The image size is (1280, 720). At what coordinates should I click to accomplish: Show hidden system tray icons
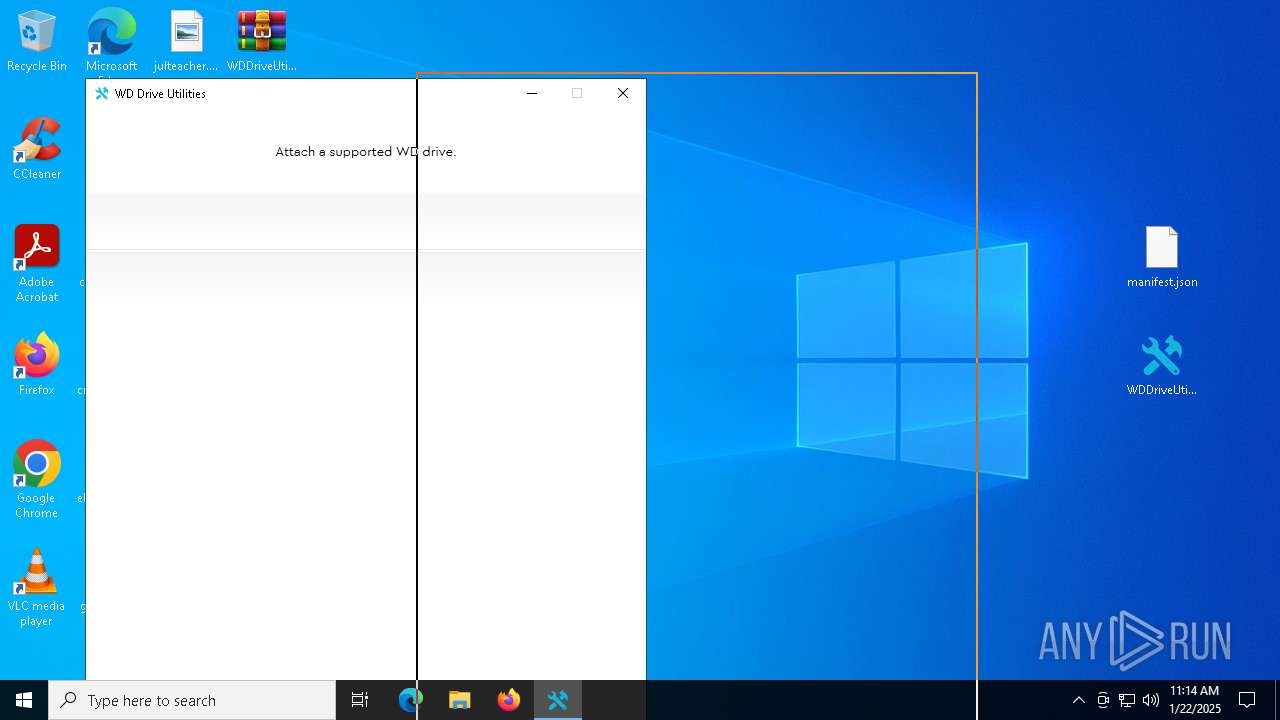(x=1078, y=700)
